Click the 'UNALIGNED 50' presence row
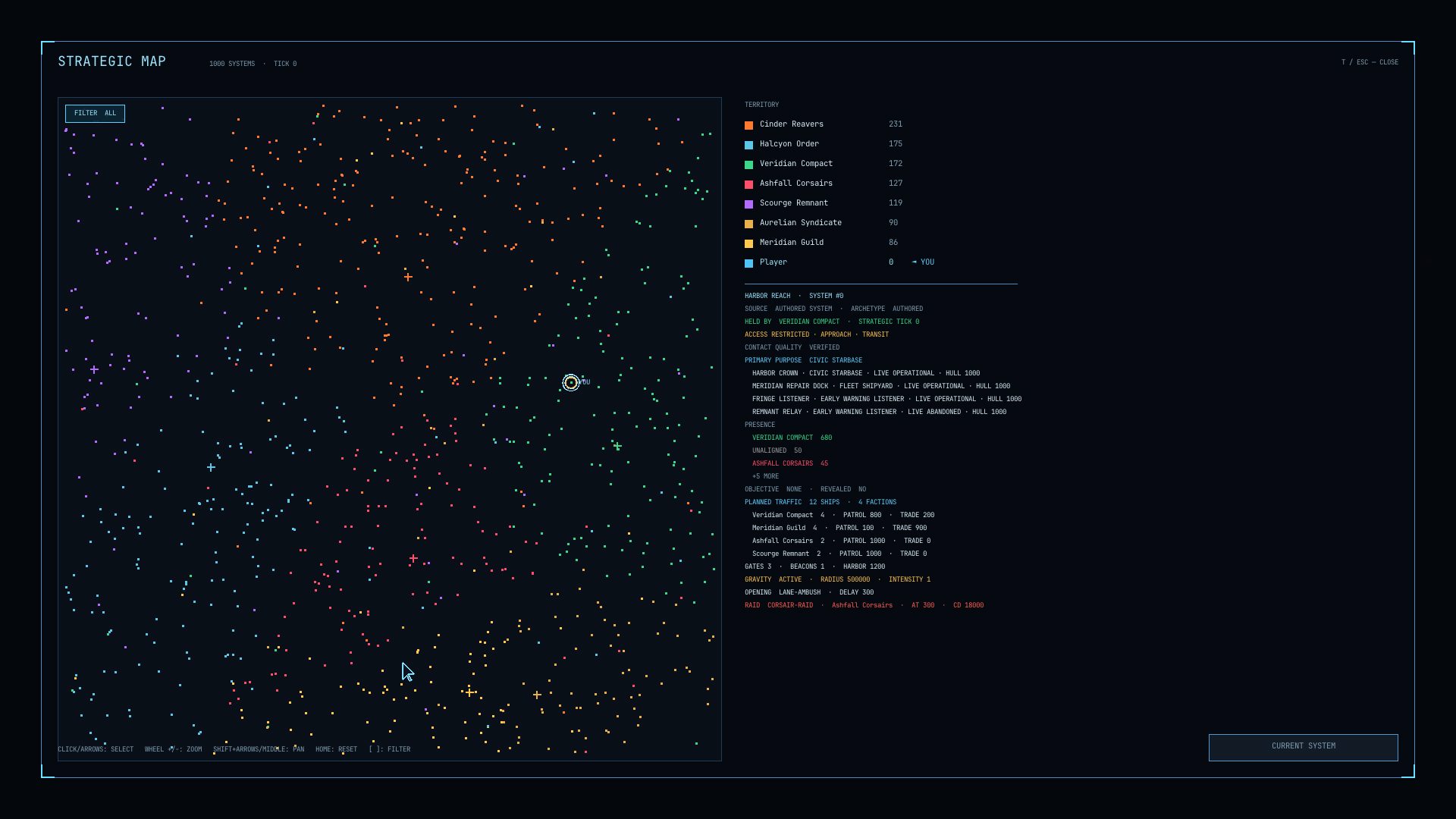The width and height of the screenshot is (1456, 819). click(777, 450)
